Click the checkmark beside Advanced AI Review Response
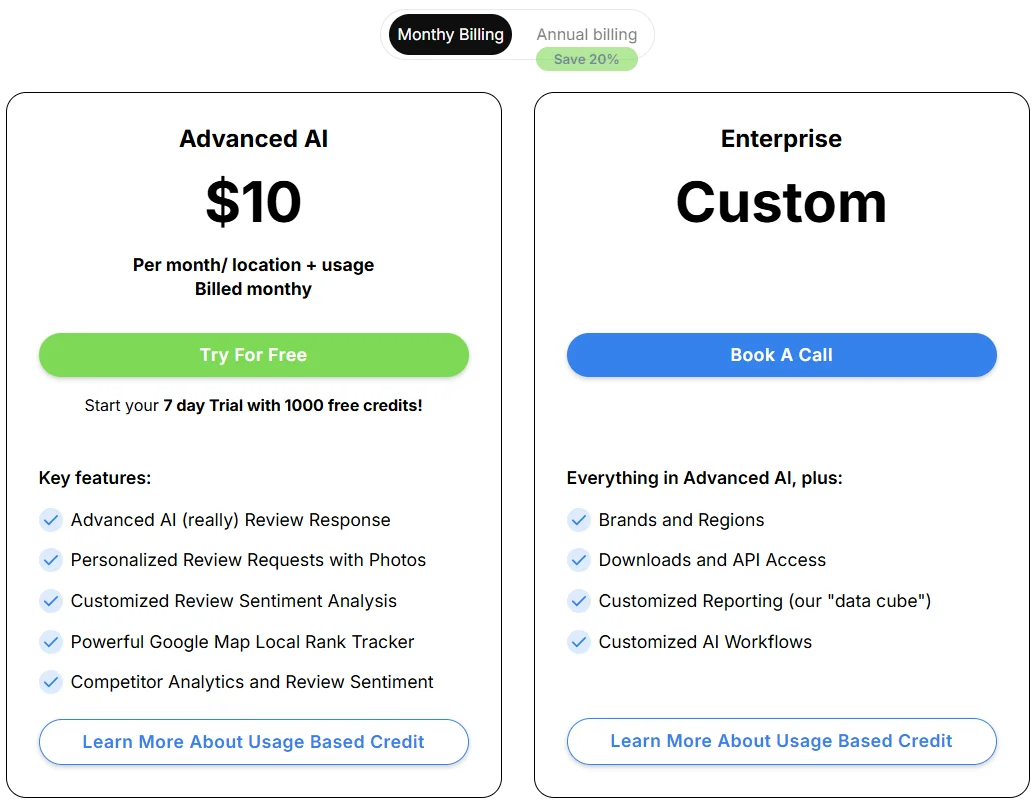The height and width of the screenshot is (801, 1035). [x=51, y=520]
